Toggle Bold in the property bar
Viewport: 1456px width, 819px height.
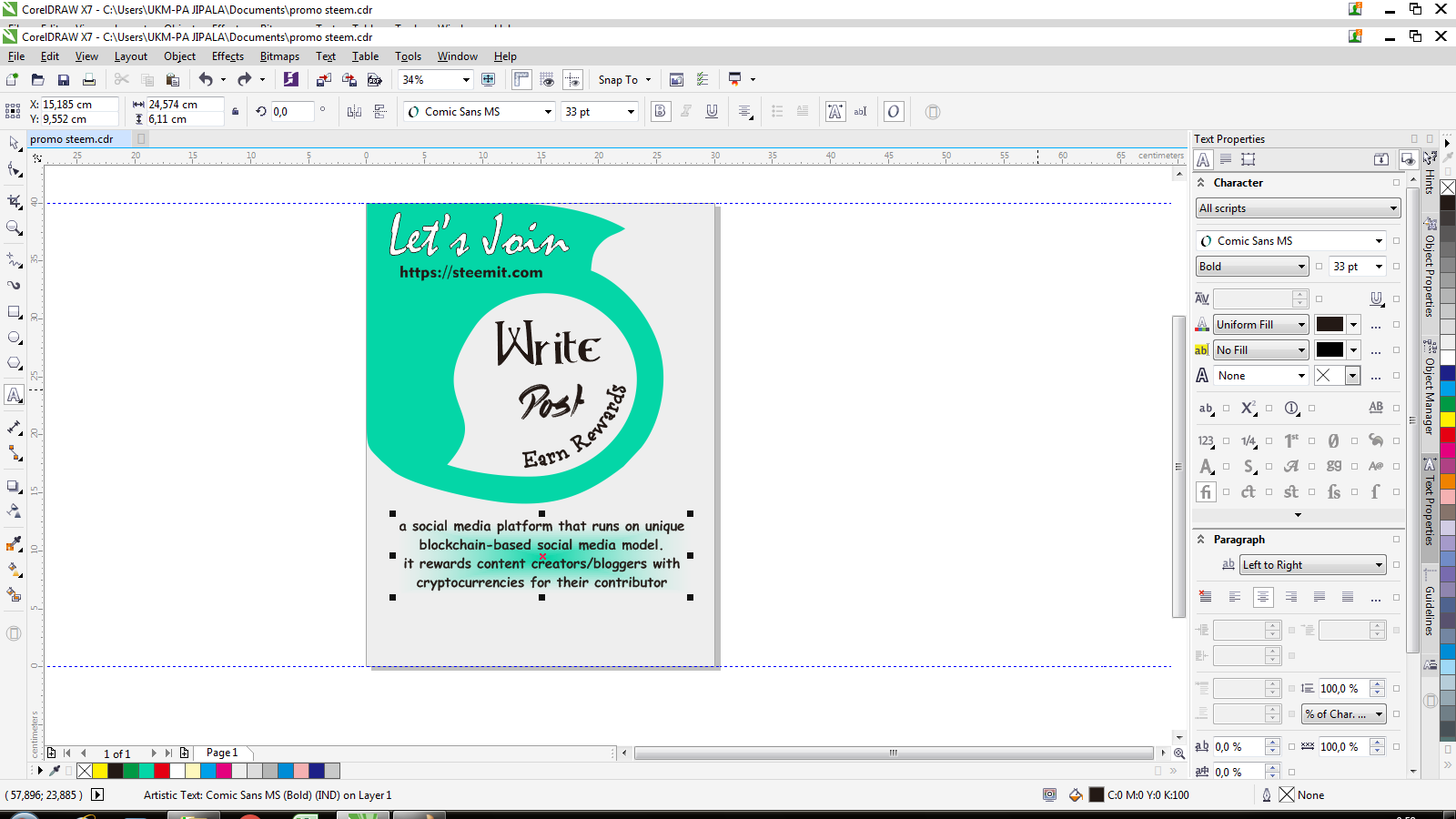point(661,112)
